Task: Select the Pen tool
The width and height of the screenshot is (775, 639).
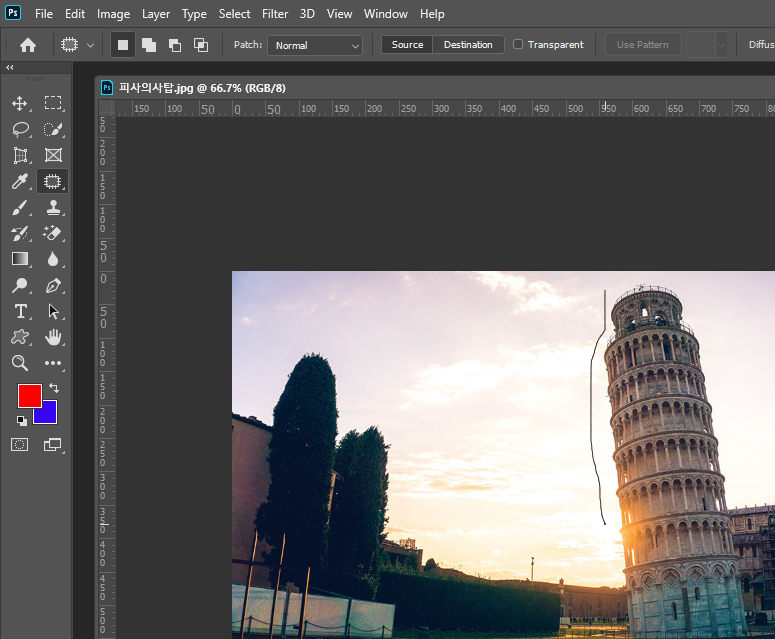Action: pos(53,285)
